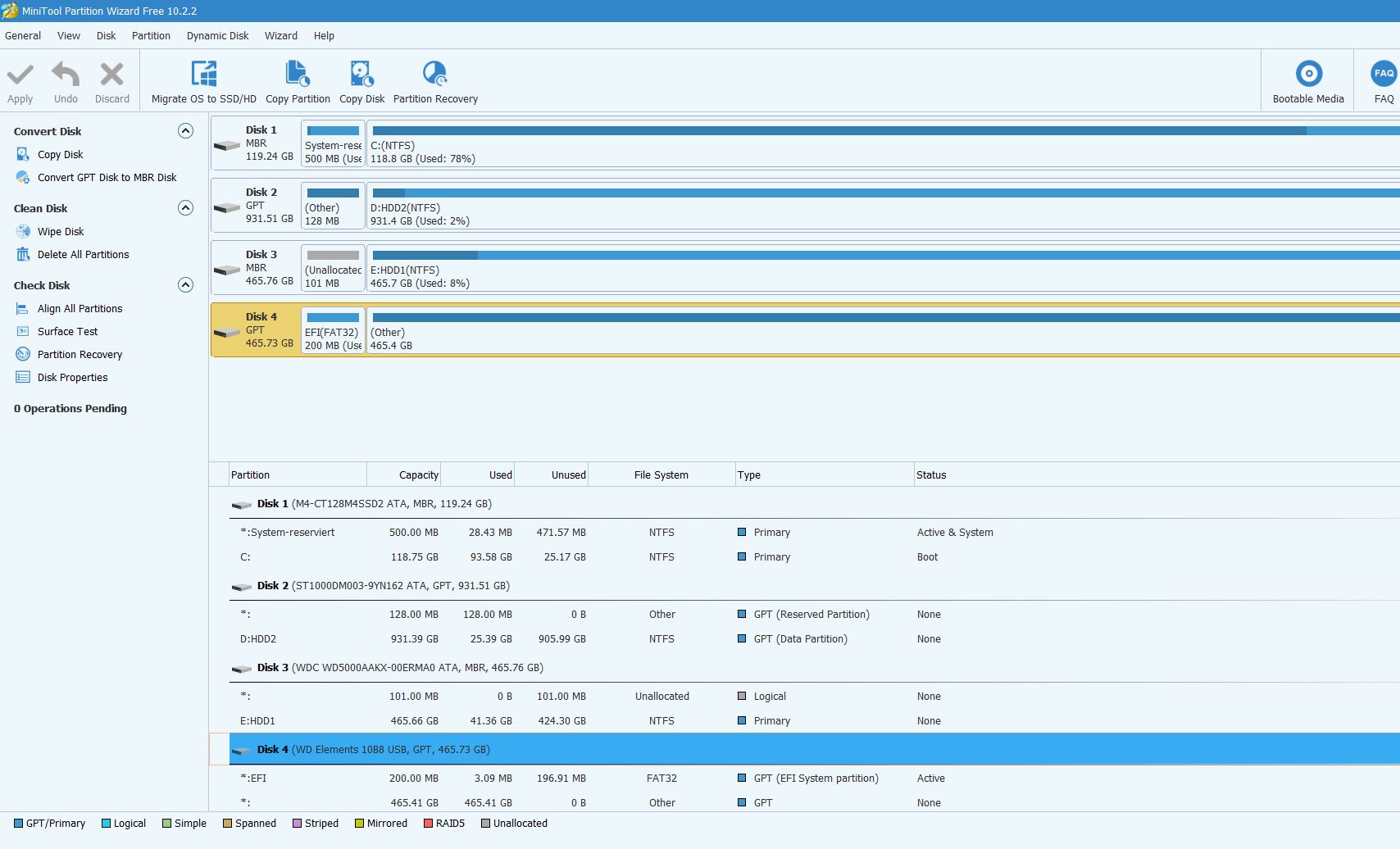Sort by Used column header

(478, 475)
